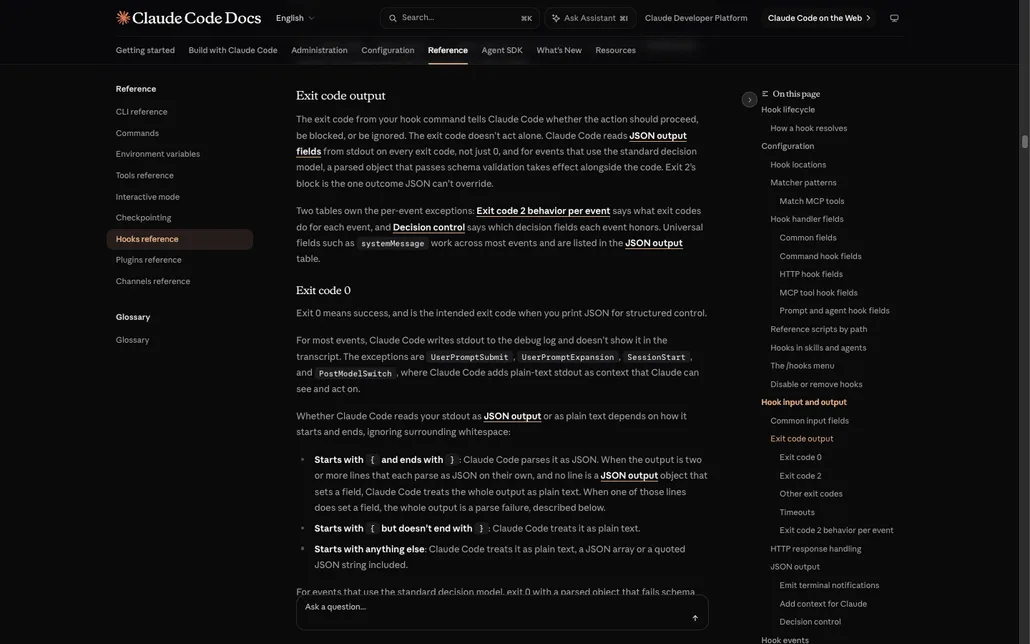Open the Resources tab

(616, 50)
